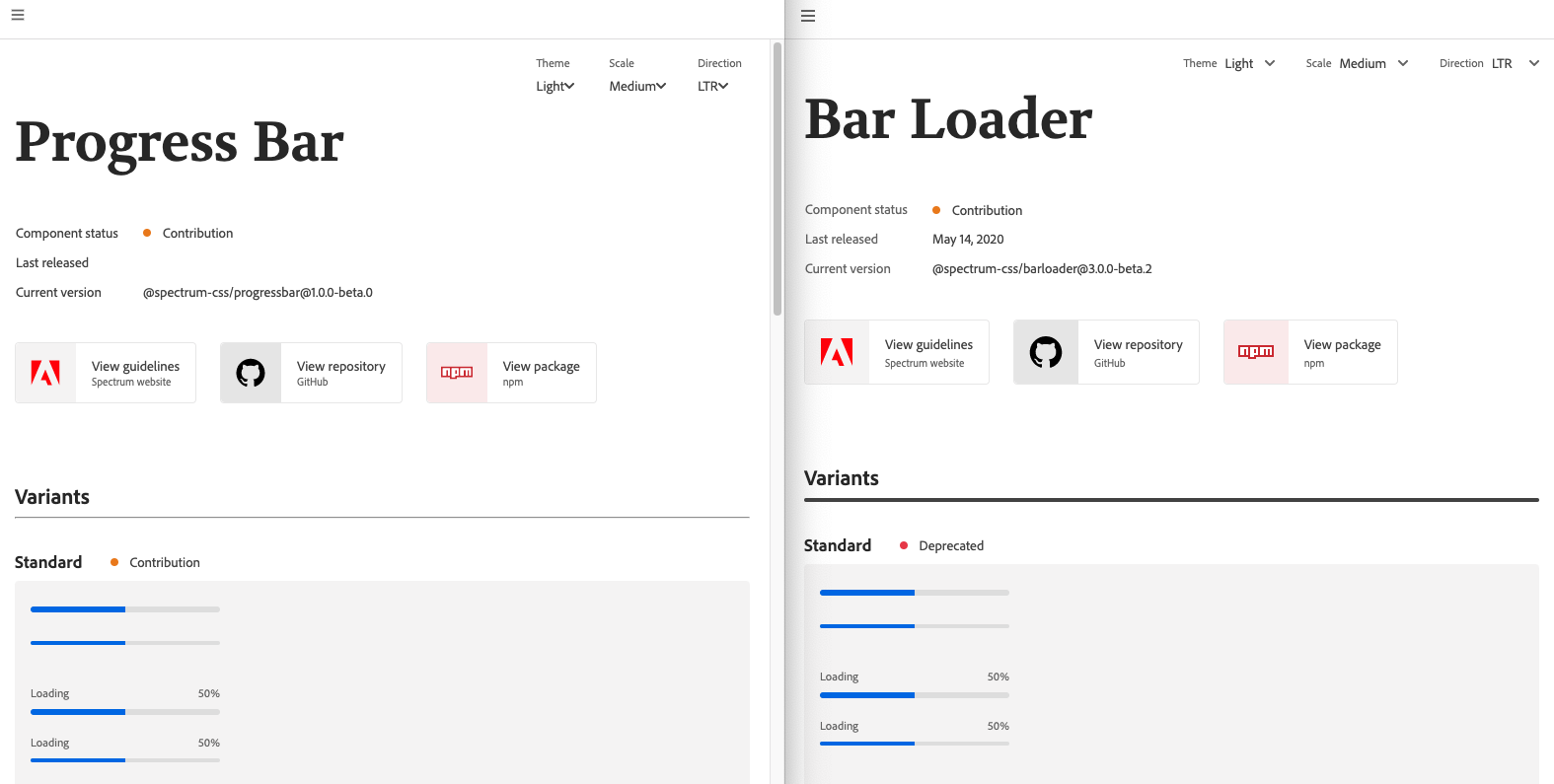The height and width of the screenshot is (784, 1554).
Task: Open hamburger menu in Progress Bar page
Action: point(18,15)
